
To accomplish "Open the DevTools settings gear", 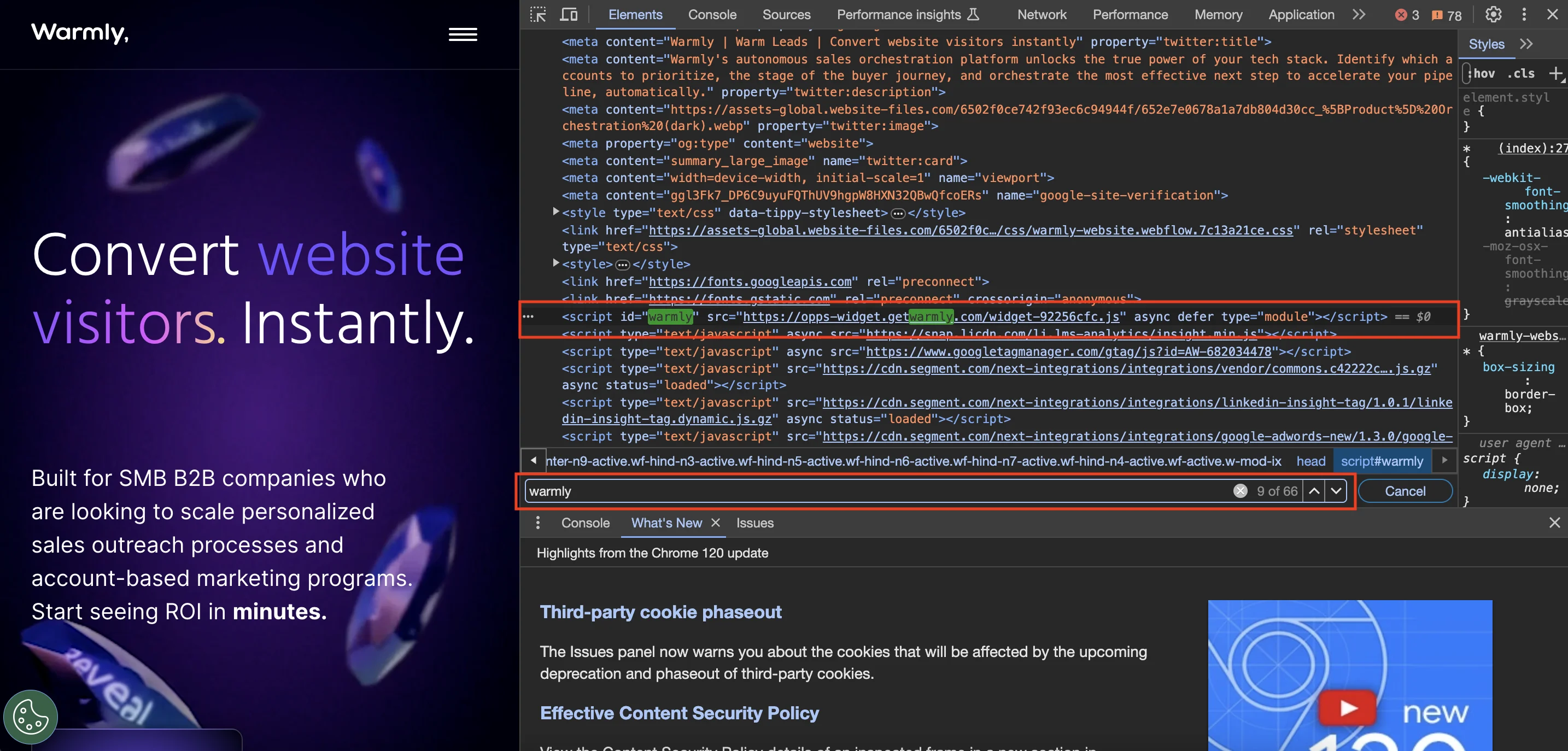I will [1493, 15].
